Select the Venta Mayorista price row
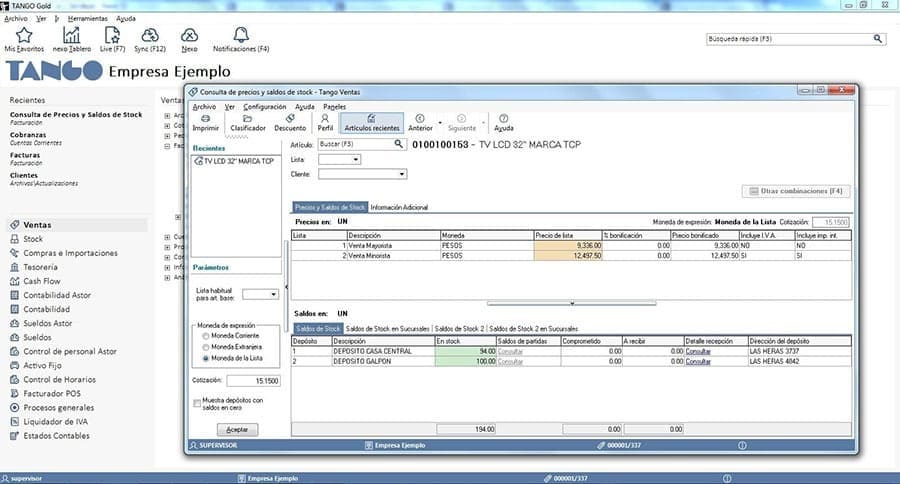Viewport: 900px width, 484px height. tap(571, 246)
